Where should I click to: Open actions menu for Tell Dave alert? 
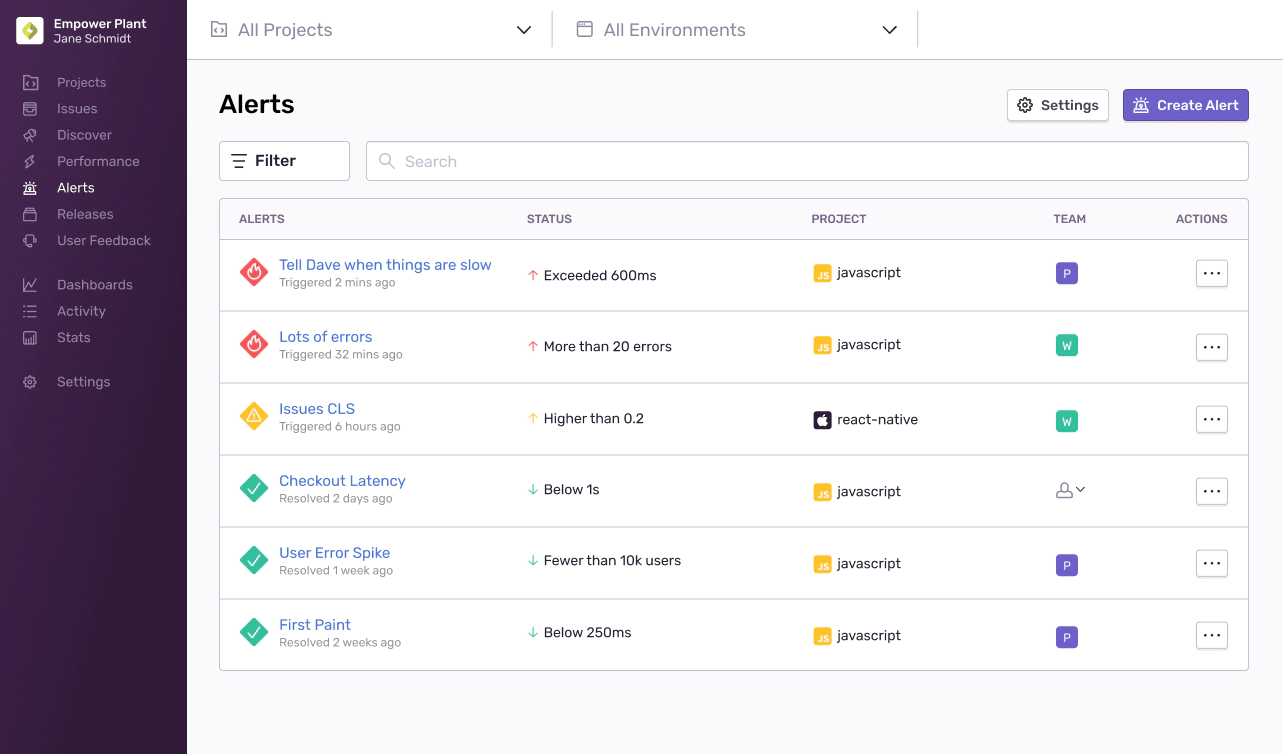coord(1211,274)
